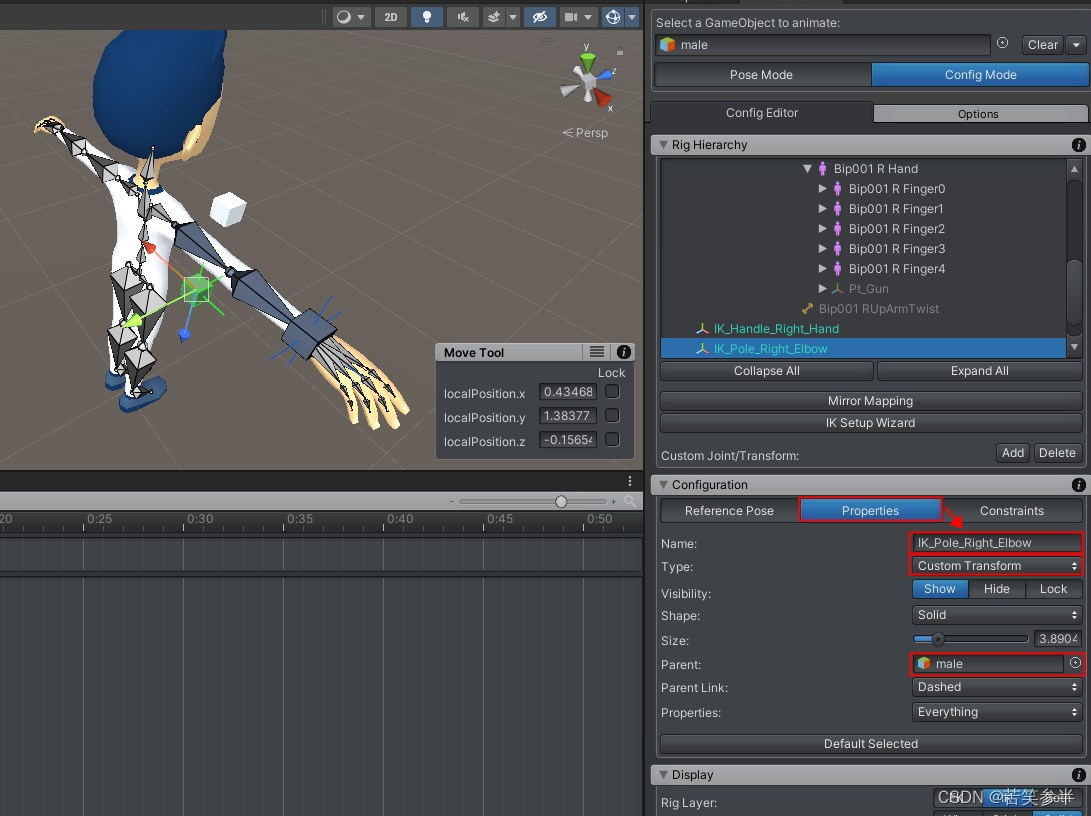Switch to Pose Mode
Viewport: 1091px width, 816px height.
click(762, 74)
